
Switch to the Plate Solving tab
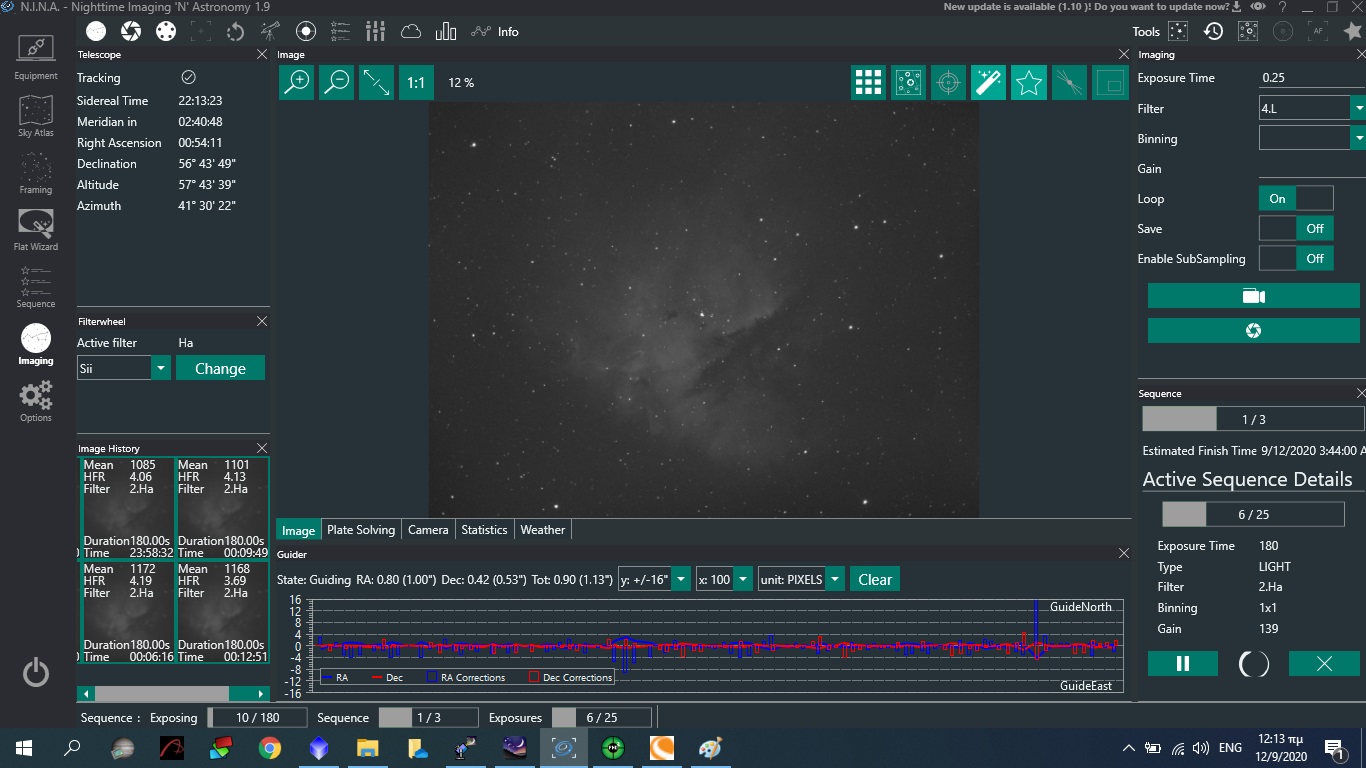coord(361,530)
